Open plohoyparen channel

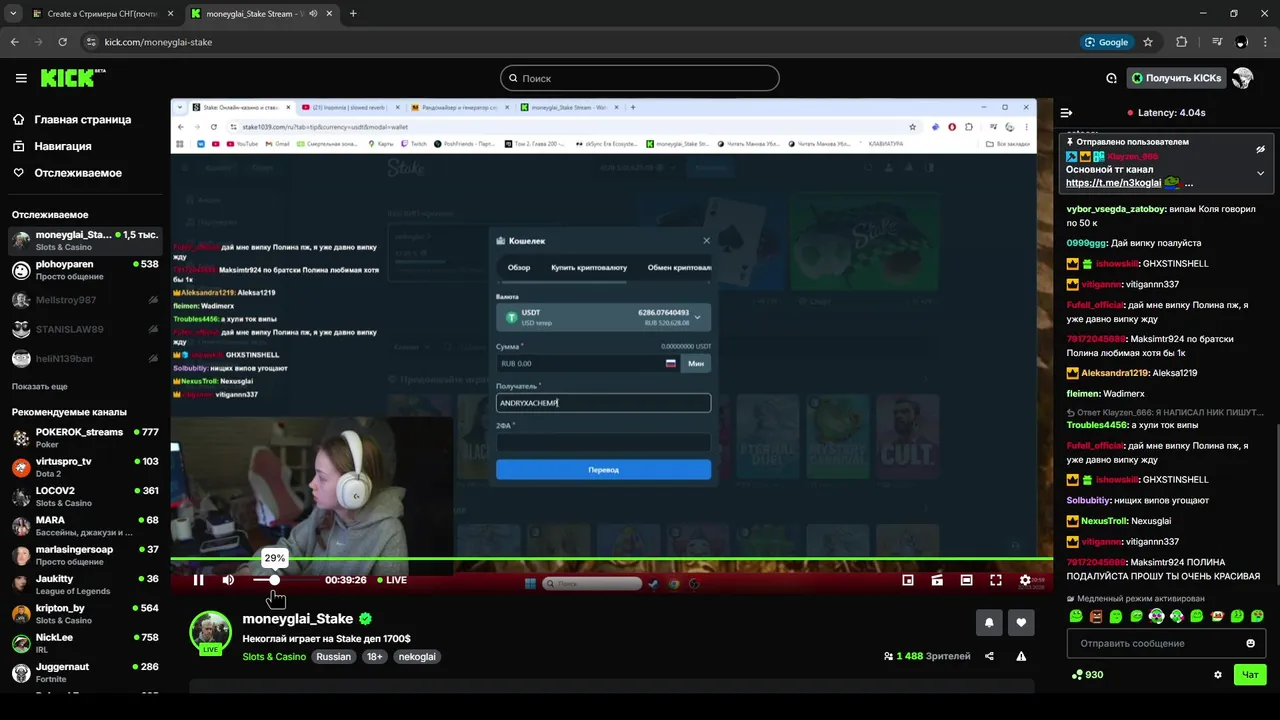click(85, 270)
